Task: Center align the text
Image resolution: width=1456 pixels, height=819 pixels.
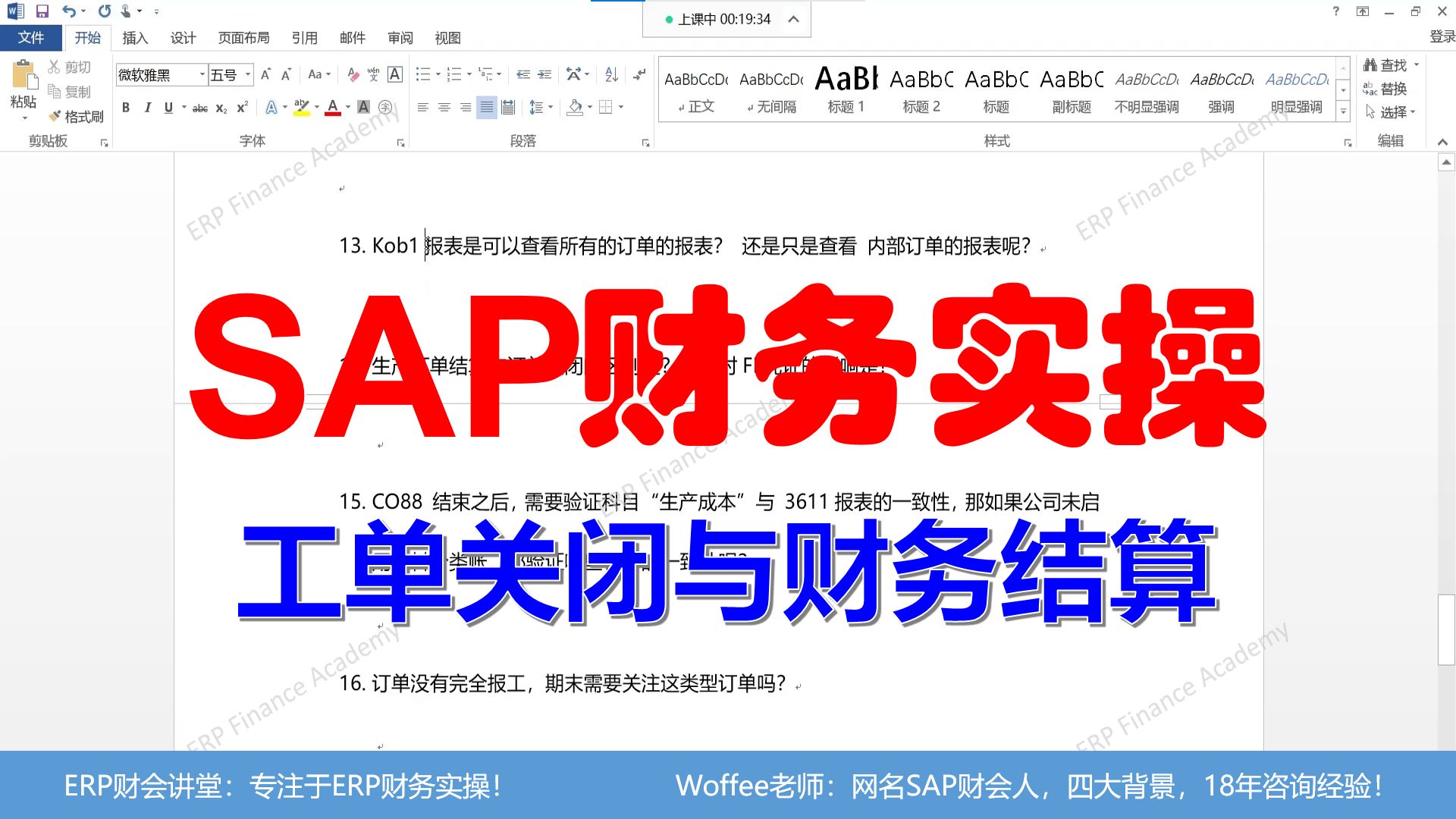Action: (444, 108)
